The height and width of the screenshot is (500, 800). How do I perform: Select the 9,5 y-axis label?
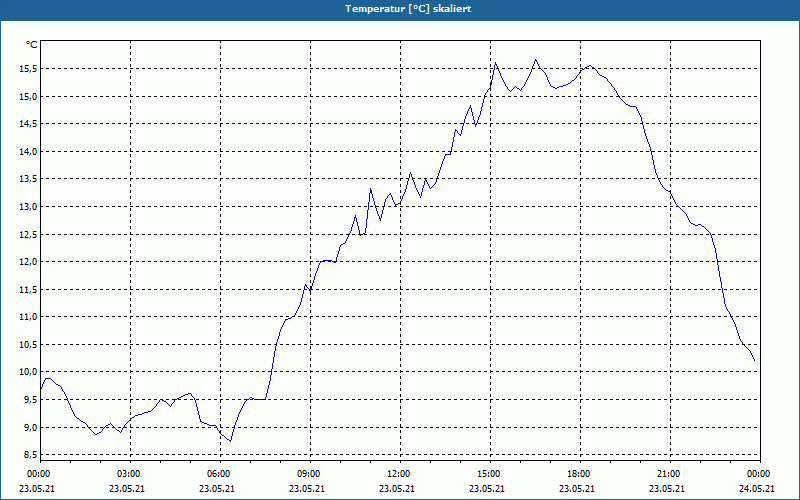30,399
